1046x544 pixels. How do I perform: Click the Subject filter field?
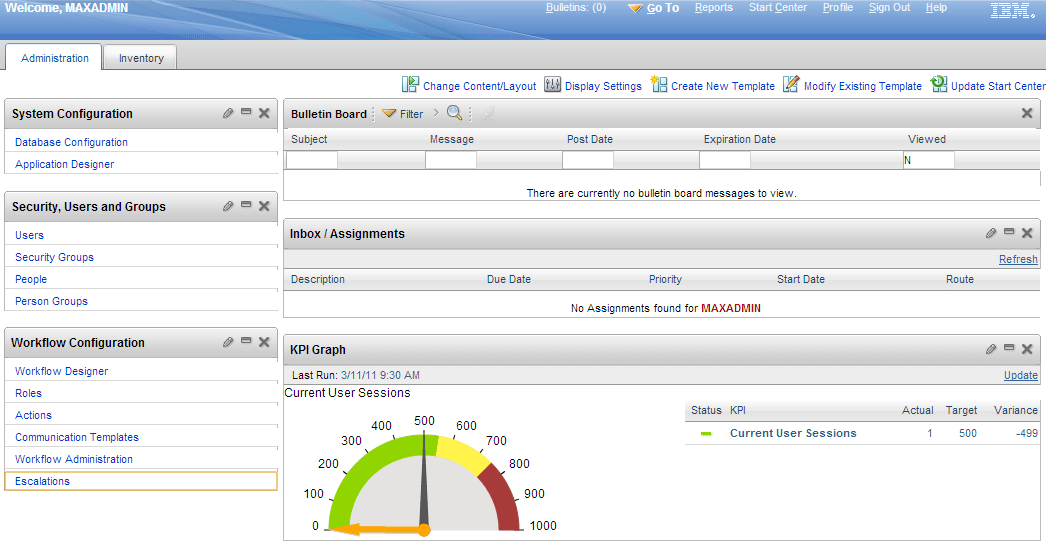pyautogui.click(x=312, y=160)
